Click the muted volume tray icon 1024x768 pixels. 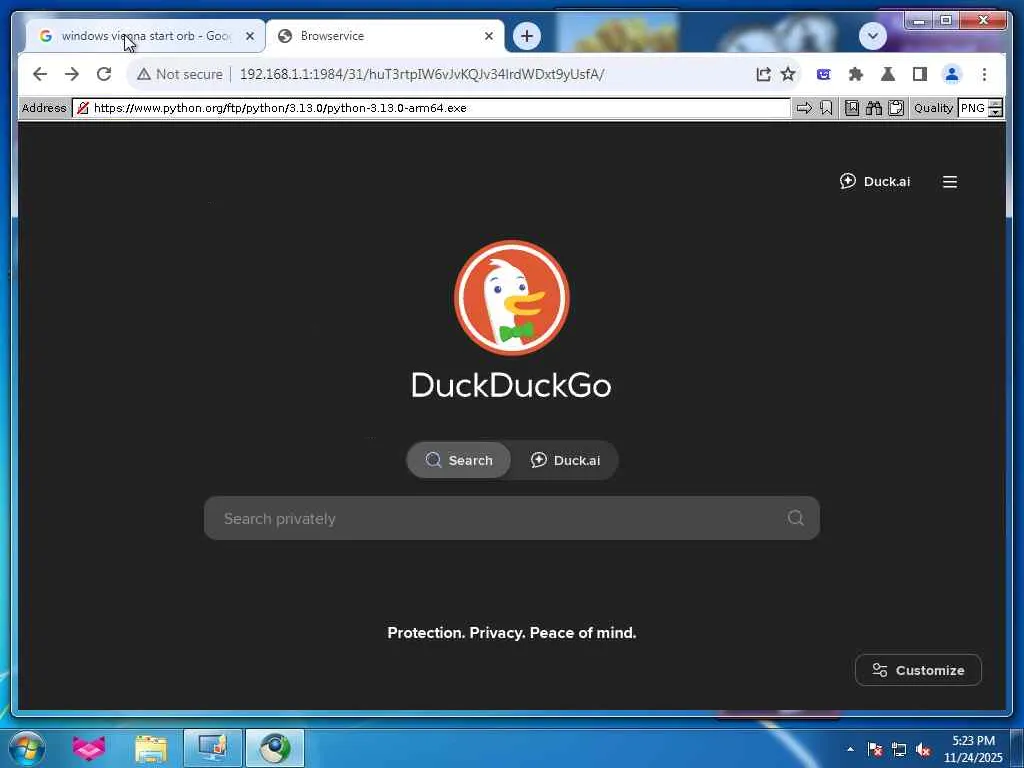pyautogui.click(x=923, y=749)
